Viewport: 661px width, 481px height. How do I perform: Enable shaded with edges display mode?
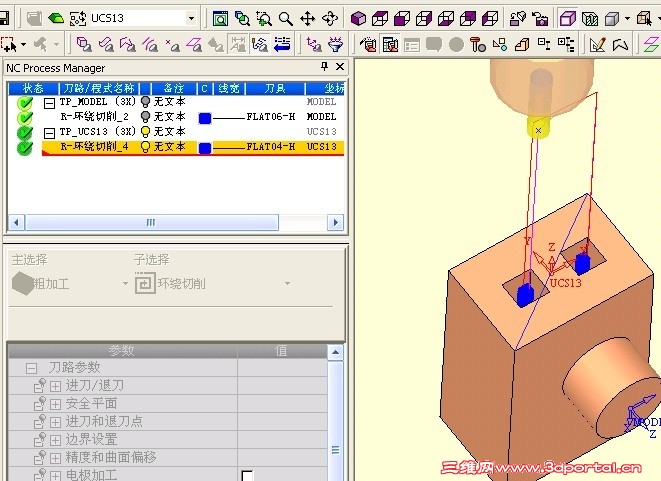pyautogui.click(x=567, y=19)
